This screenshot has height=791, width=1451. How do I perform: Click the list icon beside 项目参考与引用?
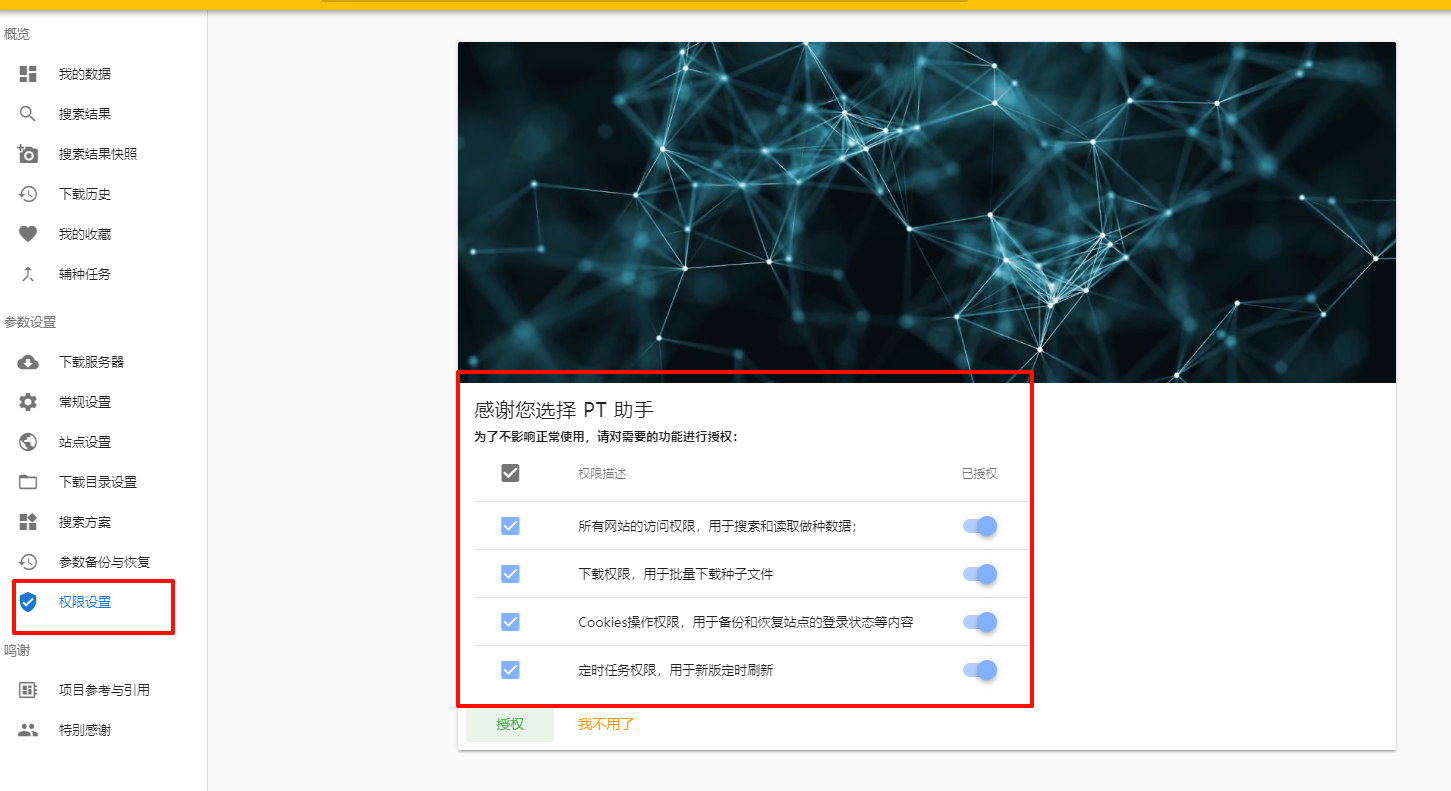pyautogui.click(x=28, y=690)
